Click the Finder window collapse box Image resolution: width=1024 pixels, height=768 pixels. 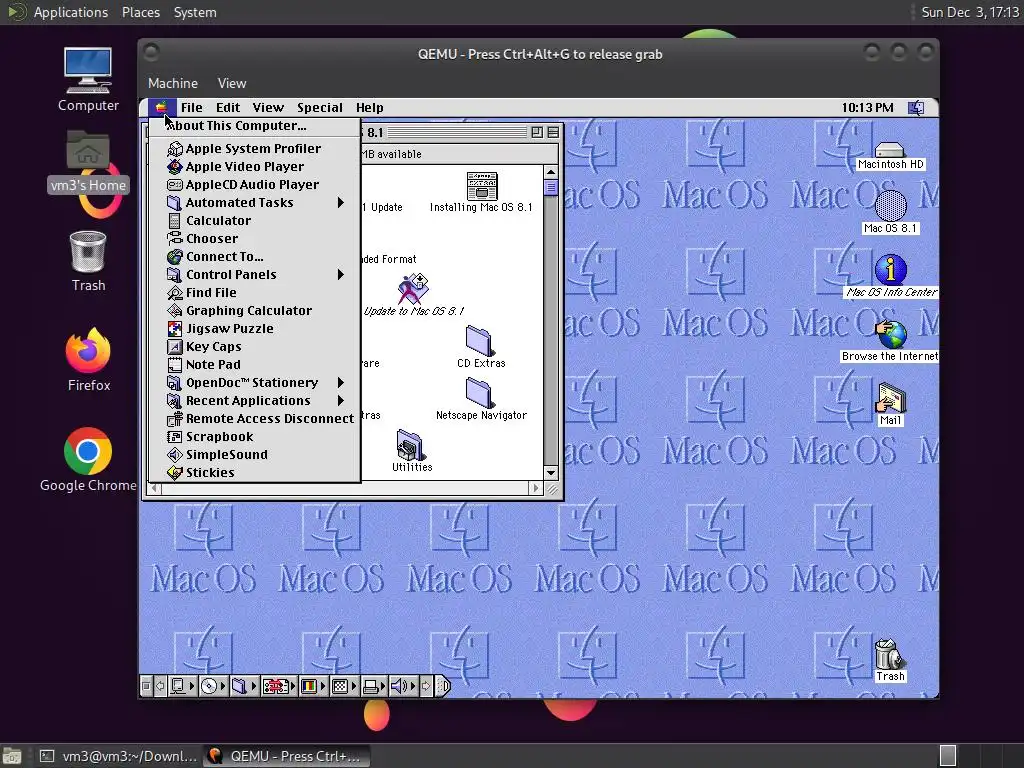[553, 132]
